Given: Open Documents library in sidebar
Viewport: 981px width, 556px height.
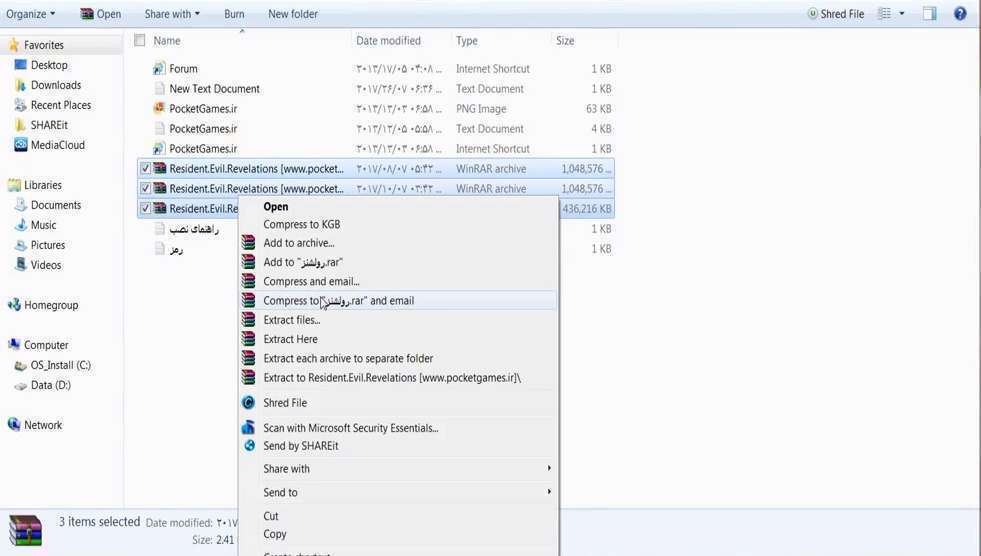Looking at the screenshot, I should pyautogui.click(x=56, y=205).
